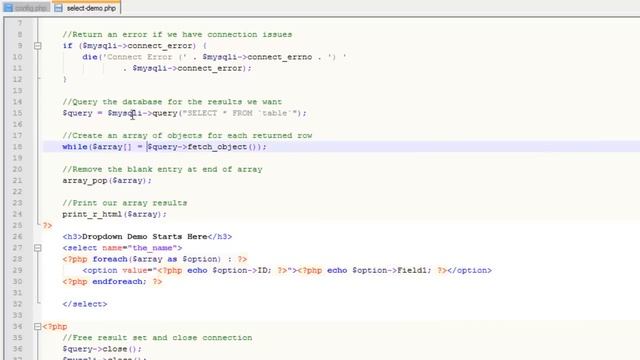Click the array_pop($array); line

(107, 180)
